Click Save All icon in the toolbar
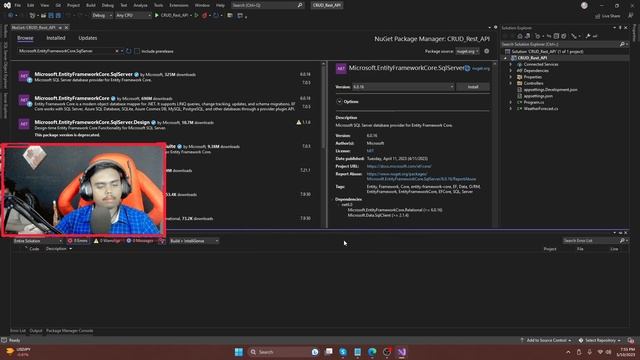The image size is (640, 360). pos(58,15)
